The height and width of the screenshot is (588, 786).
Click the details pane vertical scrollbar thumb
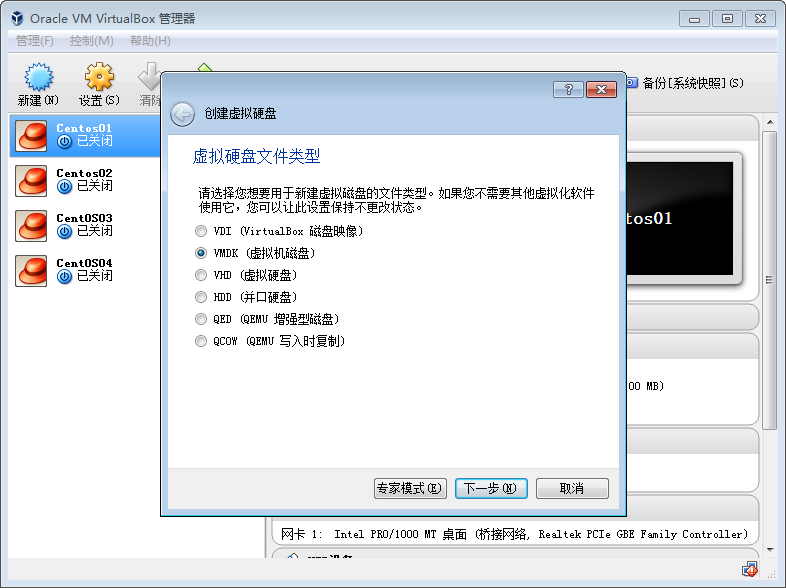(769, 280)
